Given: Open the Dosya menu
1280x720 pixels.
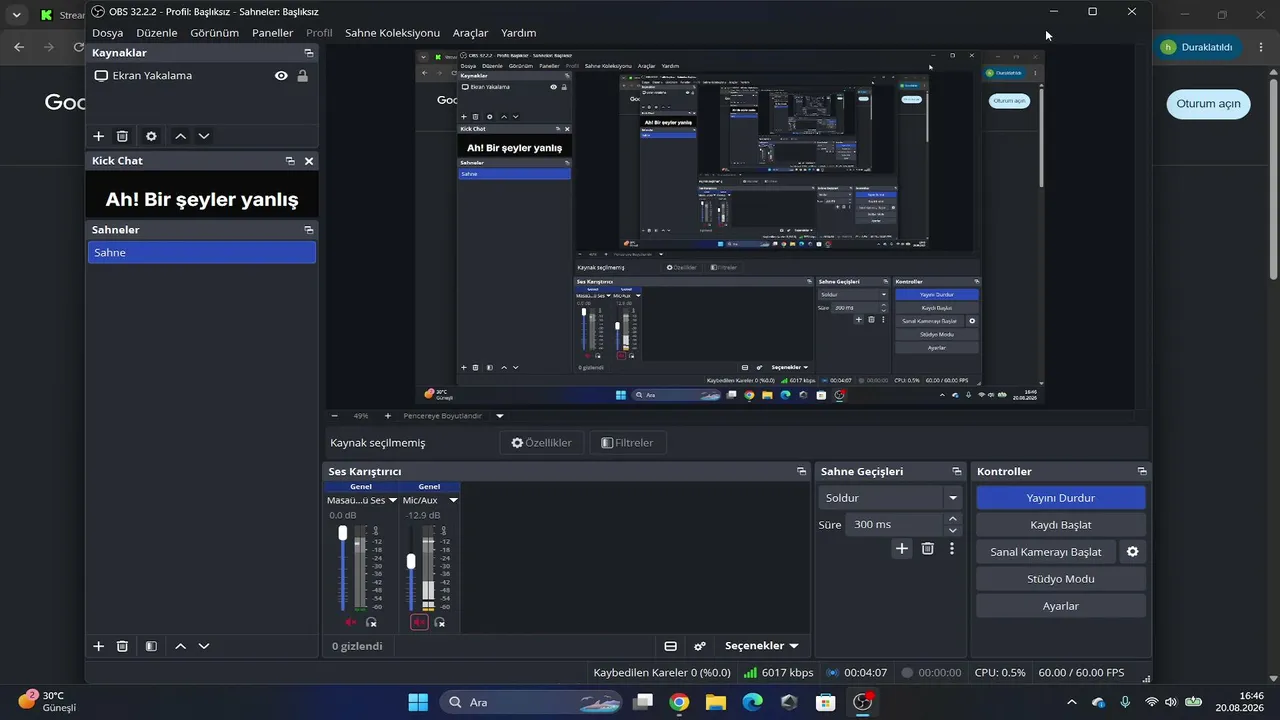Looking at the screenshot, I should [107, 33].
